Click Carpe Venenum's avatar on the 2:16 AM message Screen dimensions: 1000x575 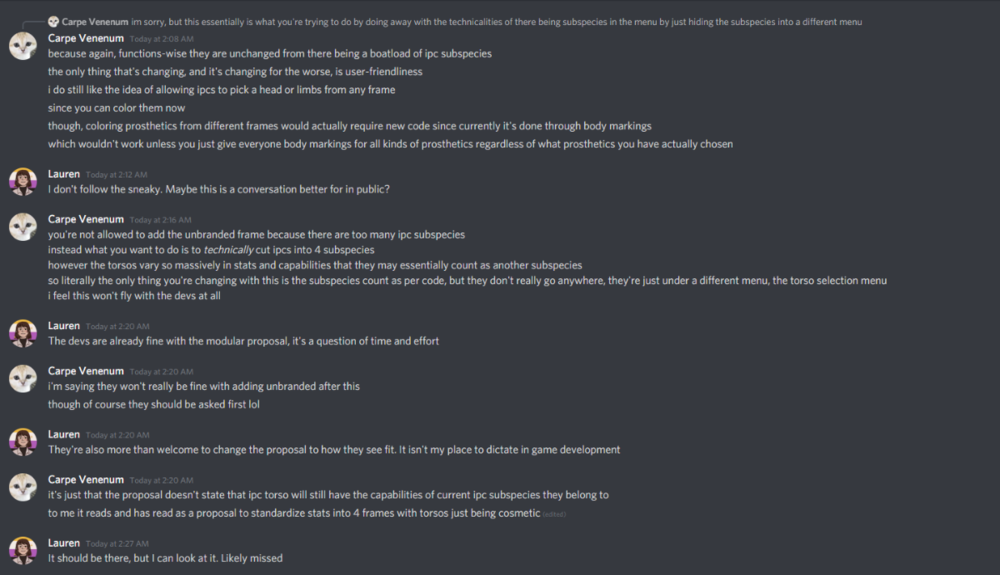(x=23, y=227)
